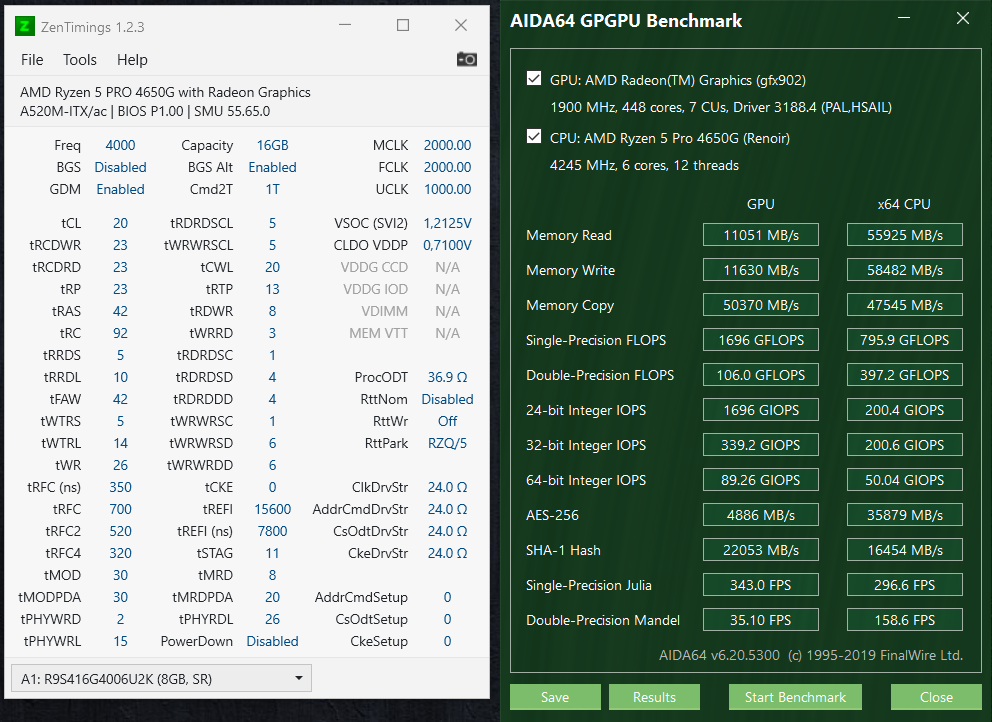Click the CPU Memory Write value 58482 MB/s
The image size is (992, 722).
905,270
